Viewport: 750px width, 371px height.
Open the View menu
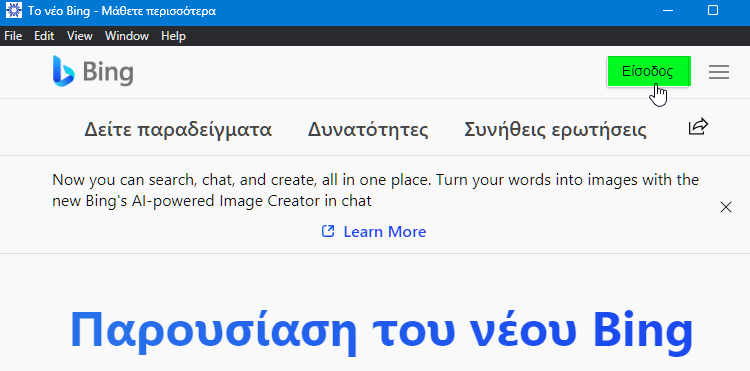point(79,36)
